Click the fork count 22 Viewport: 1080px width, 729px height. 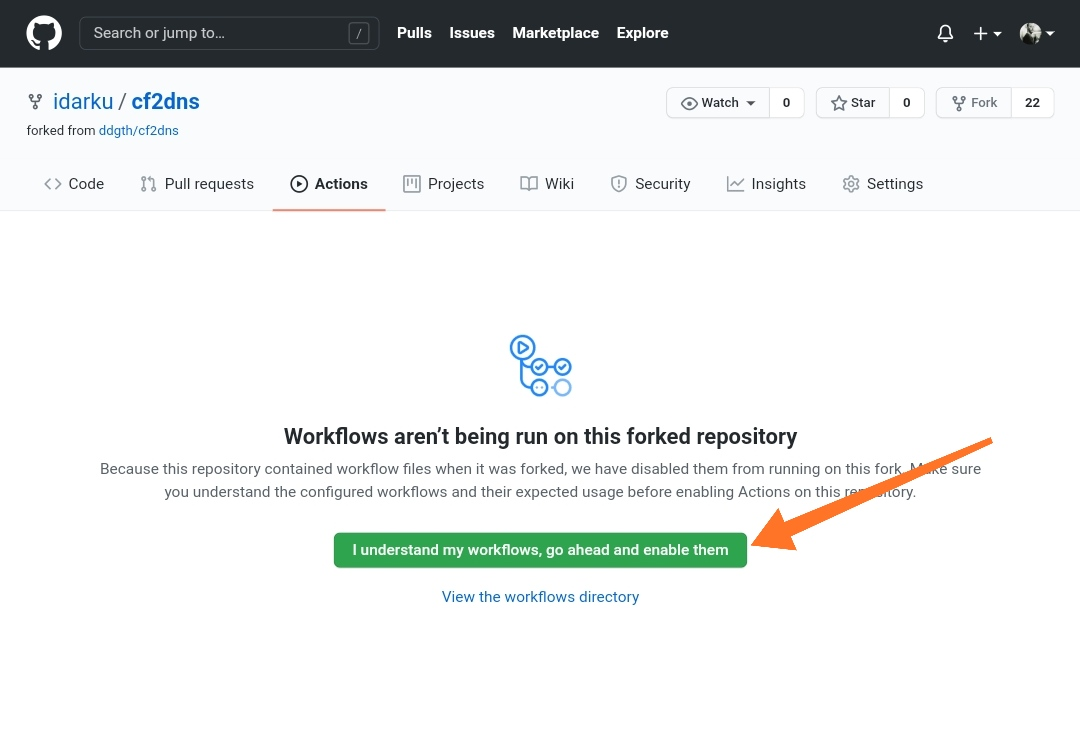(1032, 103)
